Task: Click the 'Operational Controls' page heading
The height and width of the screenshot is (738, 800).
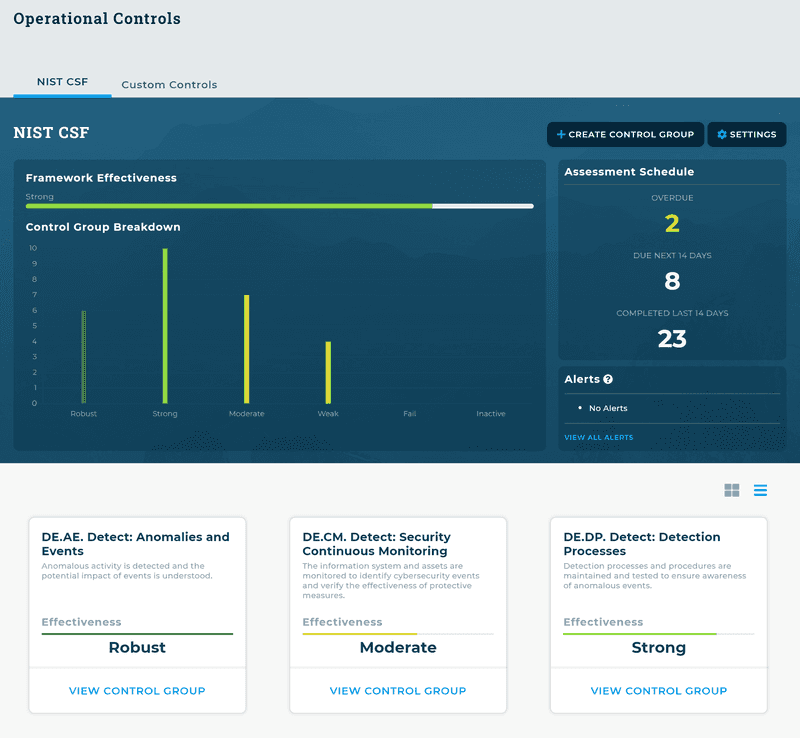Action: click(x=97, y=18)
